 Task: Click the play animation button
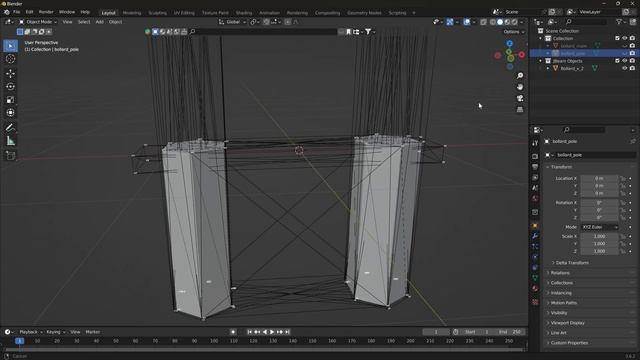pyautogui.click(x=272, y=332)
